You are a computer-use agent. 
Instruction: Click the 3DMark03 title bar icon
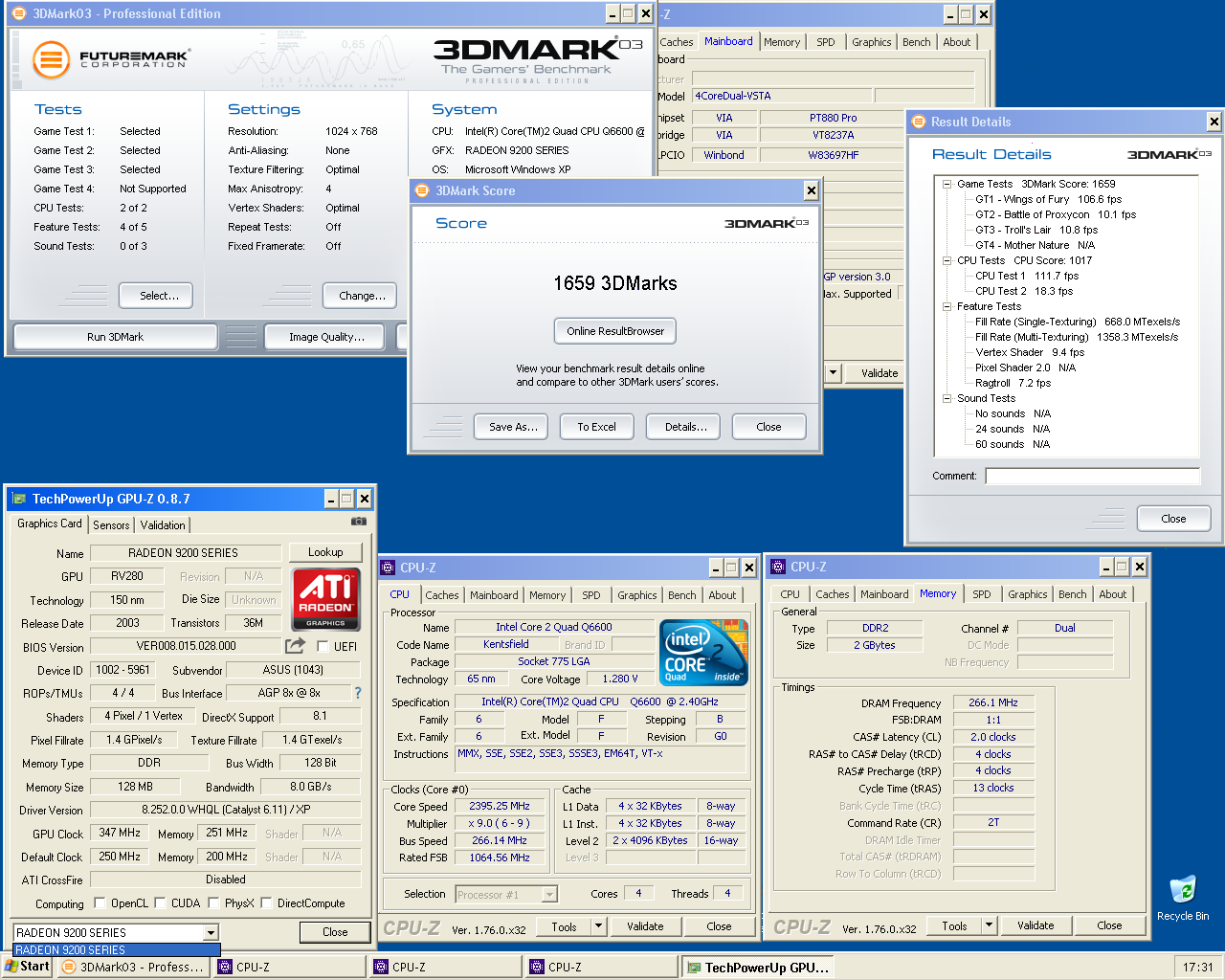click(x=18, y=13)
